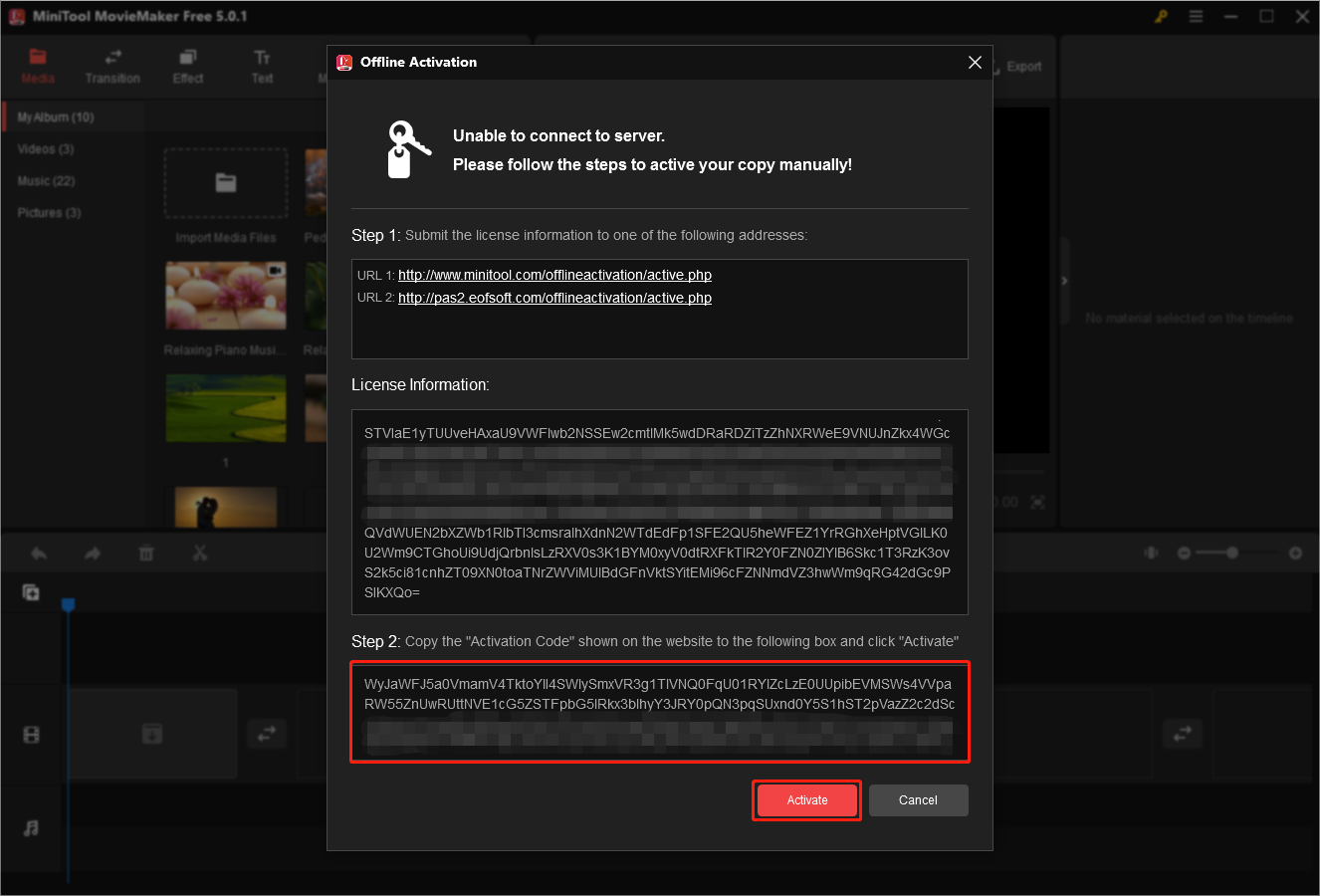The width and height of the screenshot is (1320, 896).
Task: Click the zoom out minus icon
Action: (x=1184, y=553)
